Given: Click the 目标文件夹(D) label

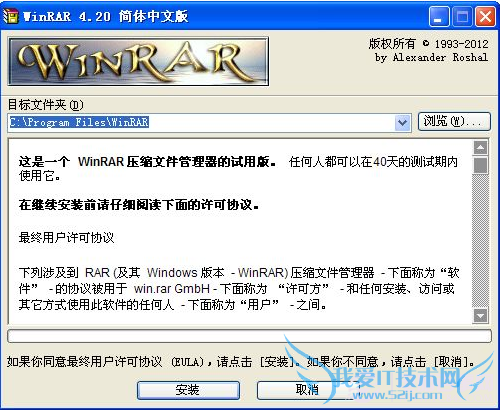Looking at the screenshot, I should click(x=45, y=105).
